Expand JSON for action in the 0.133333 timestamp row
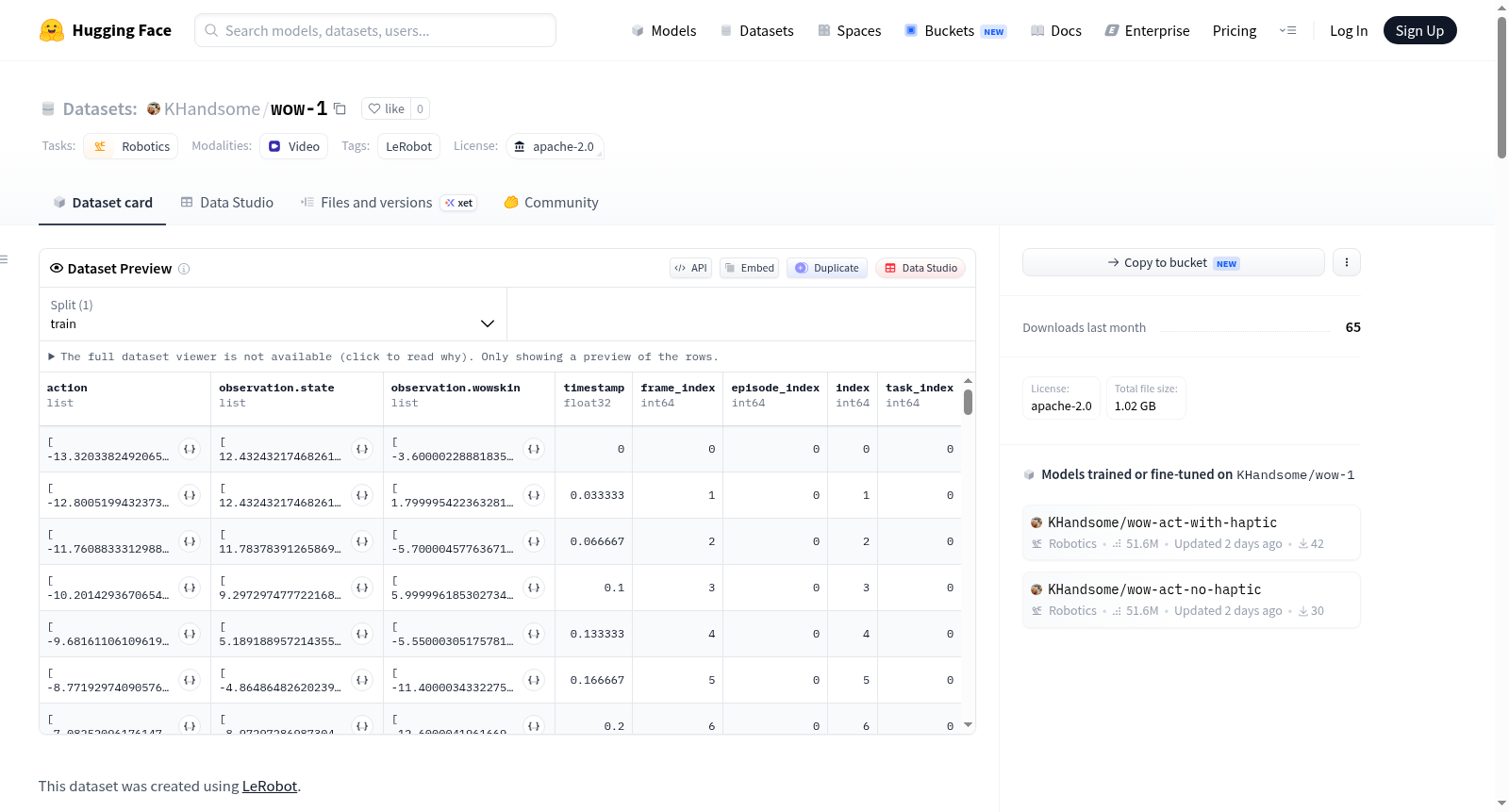Image resolution: width=1509 pixels, height=812 pixels. [x=190, y=634]
